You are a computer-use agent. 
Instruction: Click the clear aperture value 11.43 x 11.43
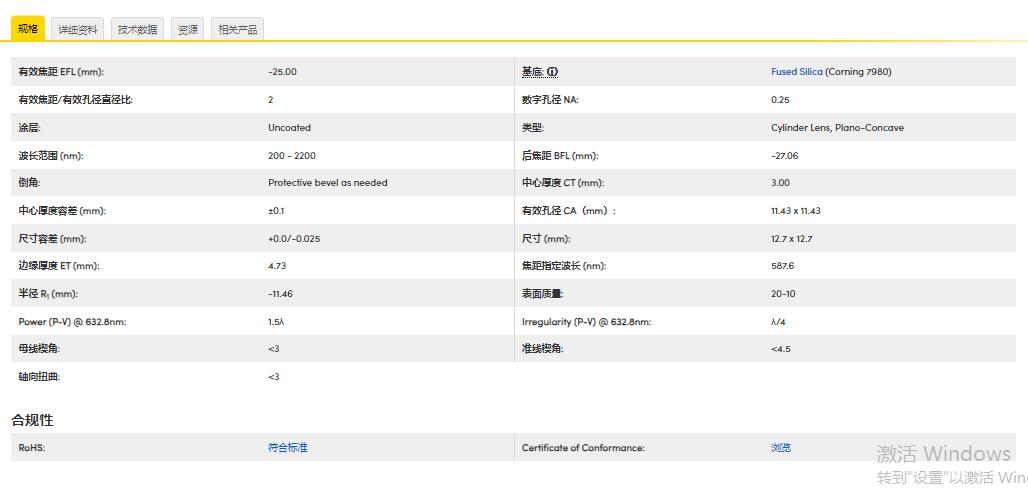pyautogui.click(x=796, y=211)
